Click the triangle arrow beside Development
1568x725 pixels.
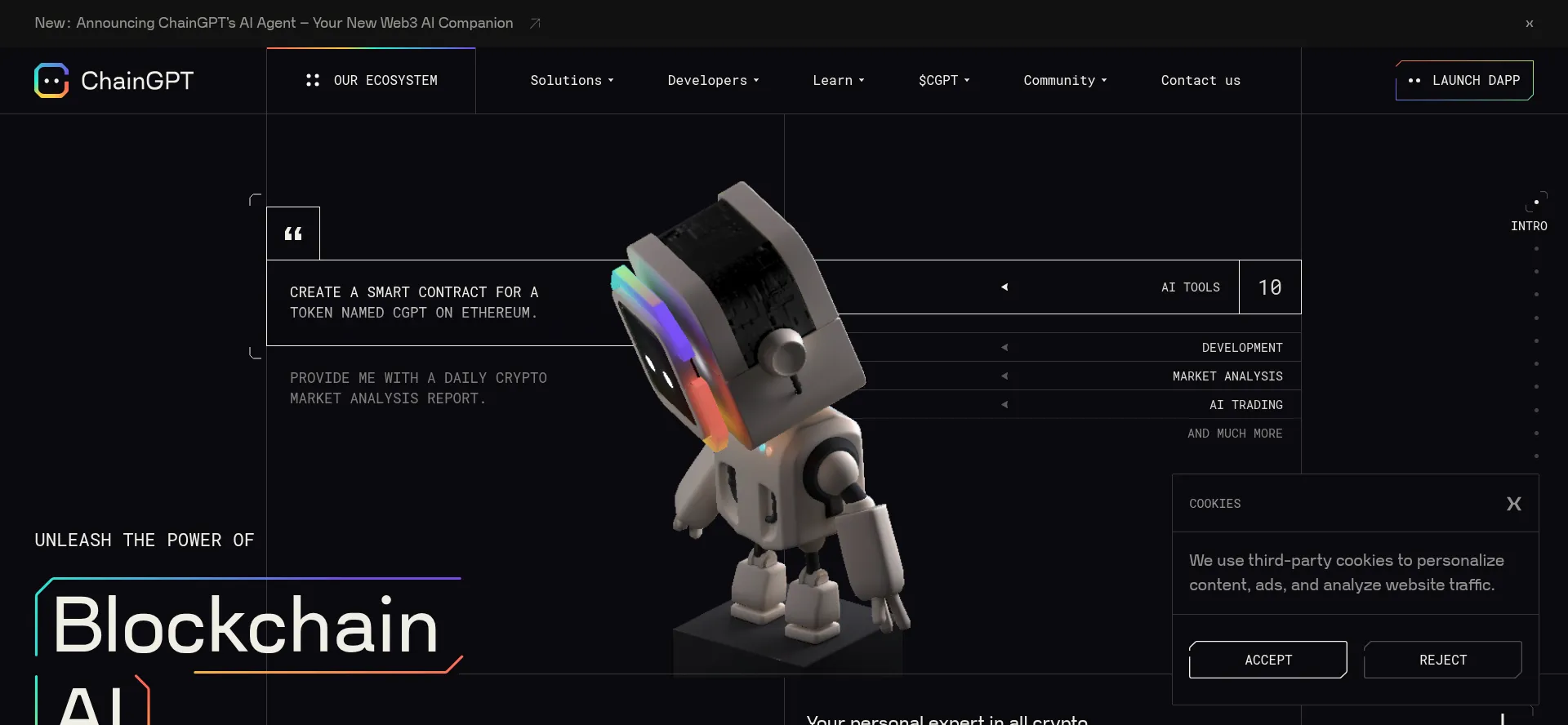[x=1004, y=347]
